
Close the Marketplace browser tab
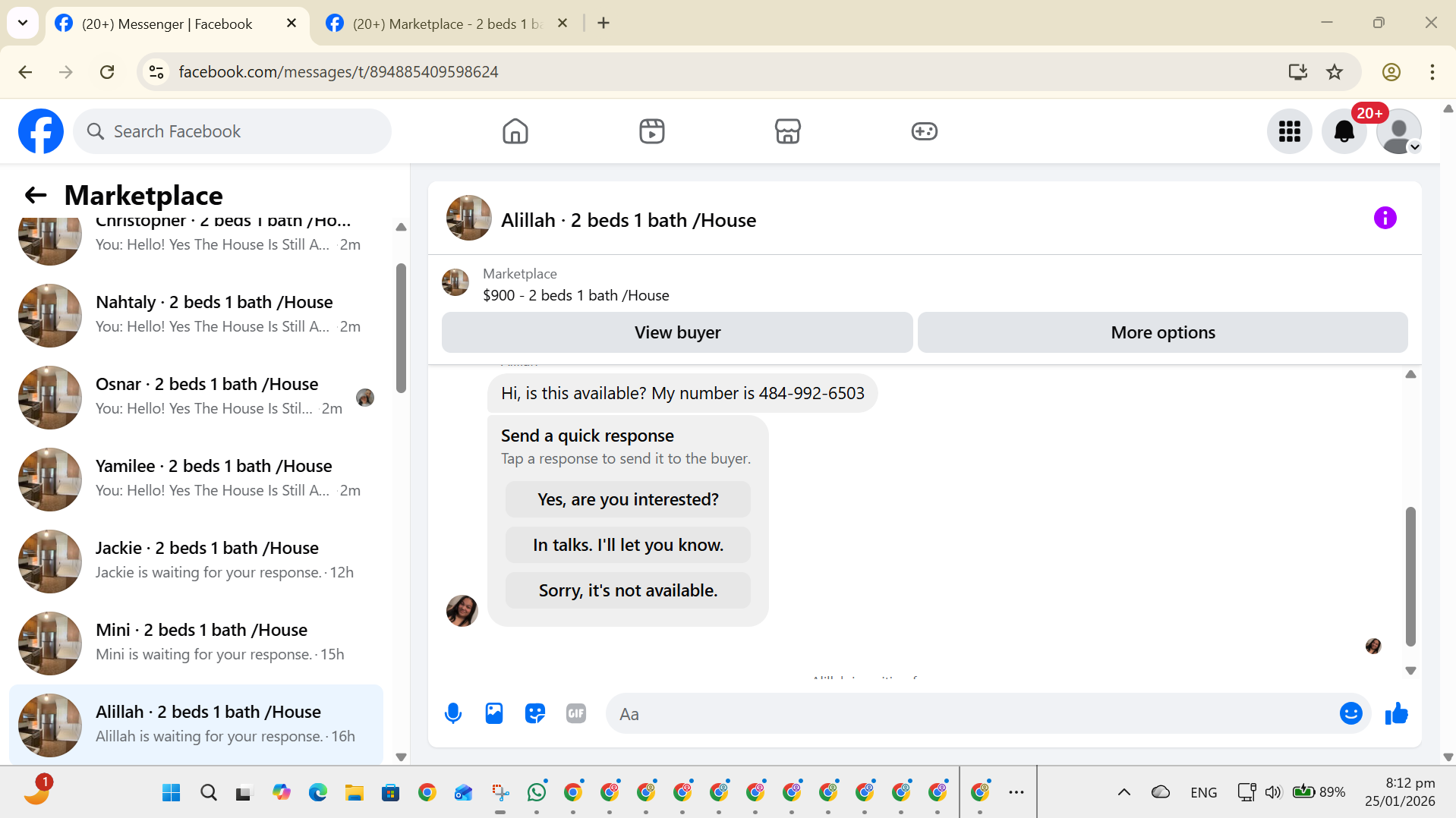(563, 24)
